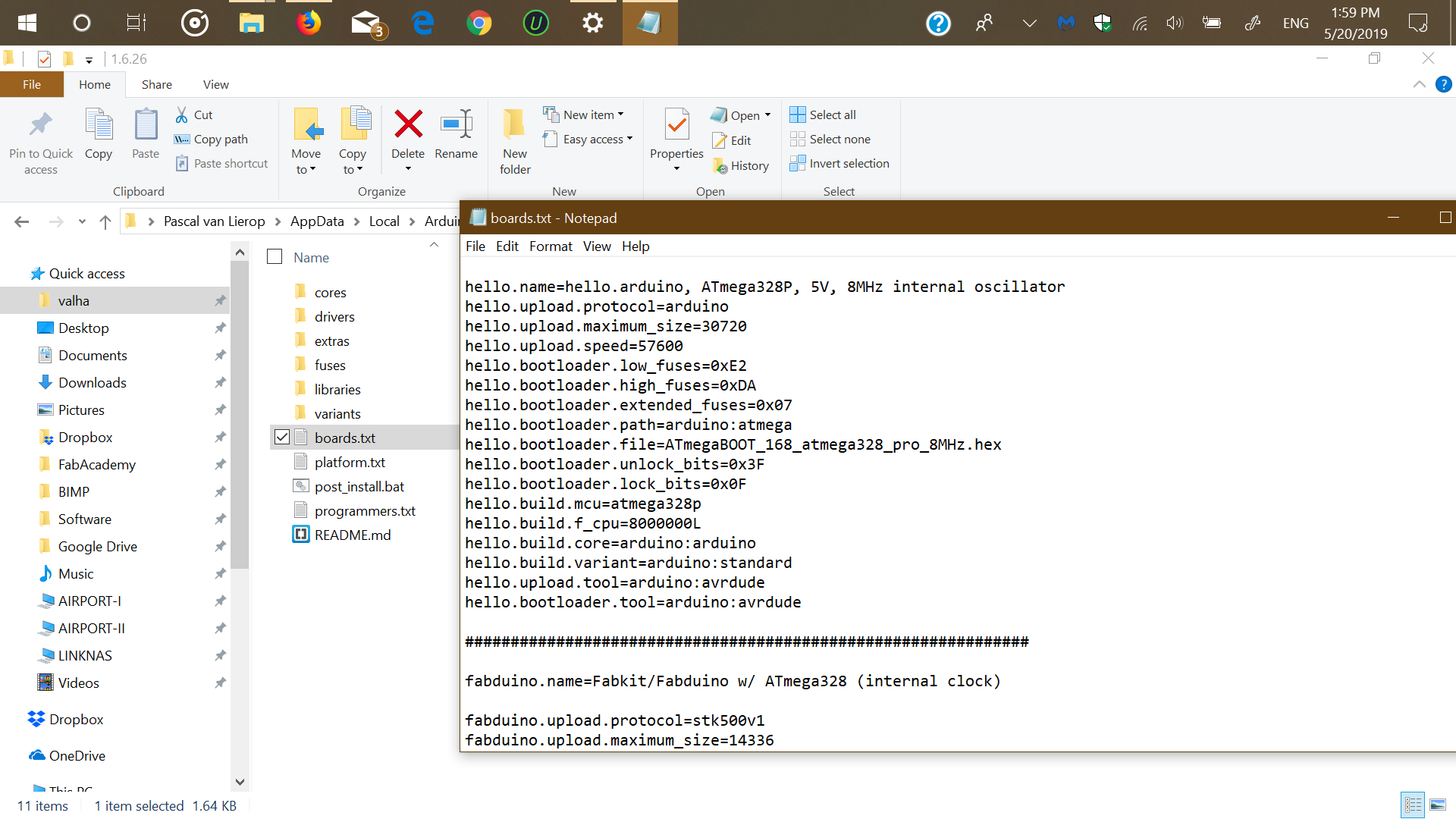1456x819 pixels.
Task: Click the navigation pane scrollbar down arrow
Action: click(240, 781)
